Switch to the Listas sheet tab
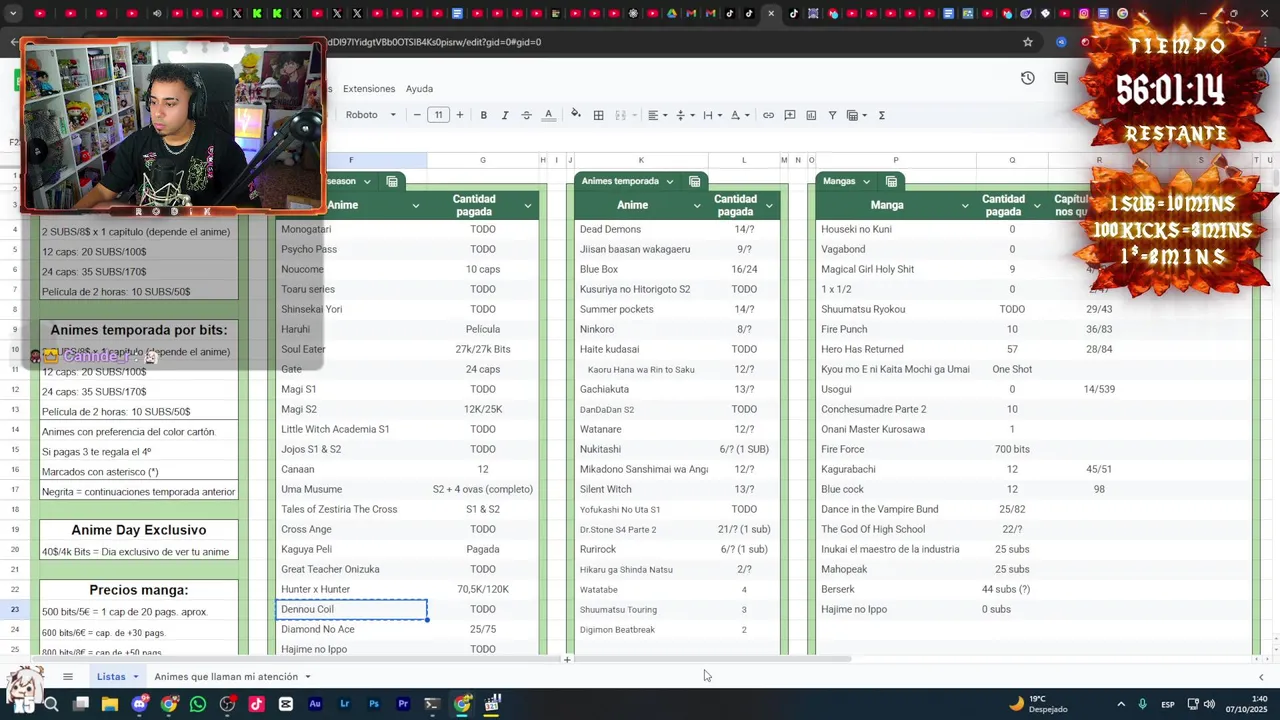 coord(111,677)
